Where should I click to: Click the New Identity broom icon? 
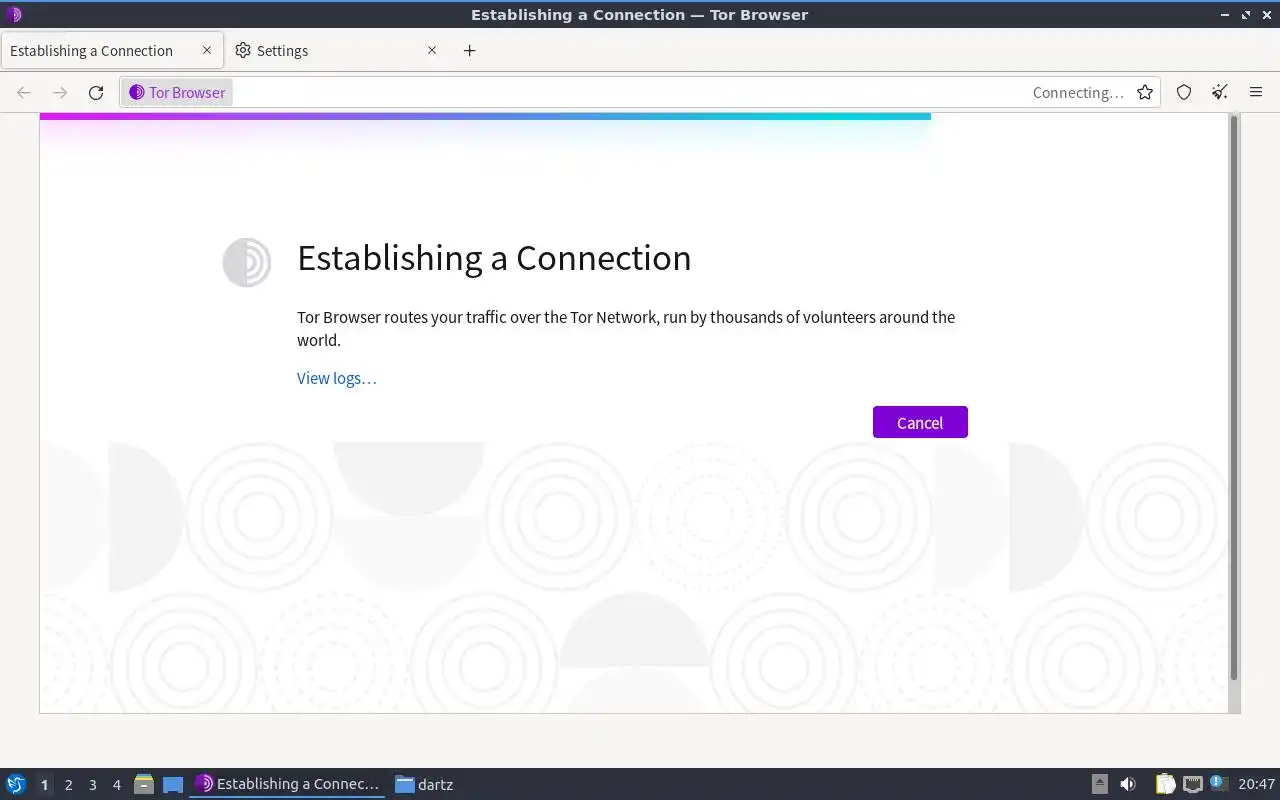coord(1220,92)
